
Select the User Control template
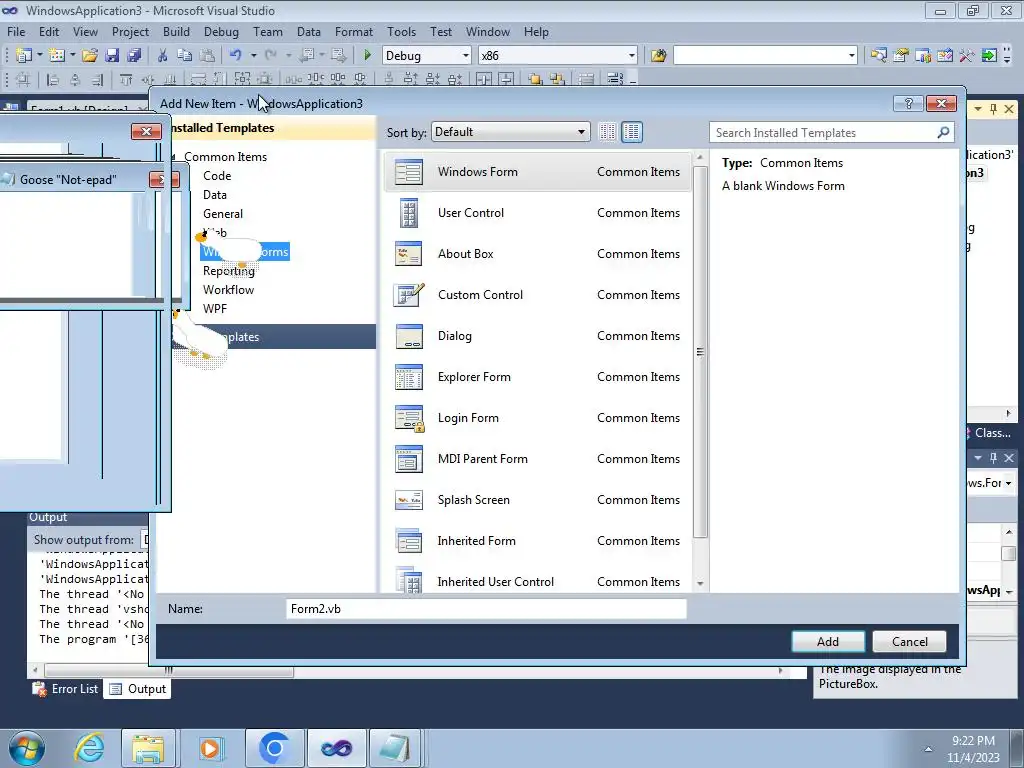[x=537, y=213]
